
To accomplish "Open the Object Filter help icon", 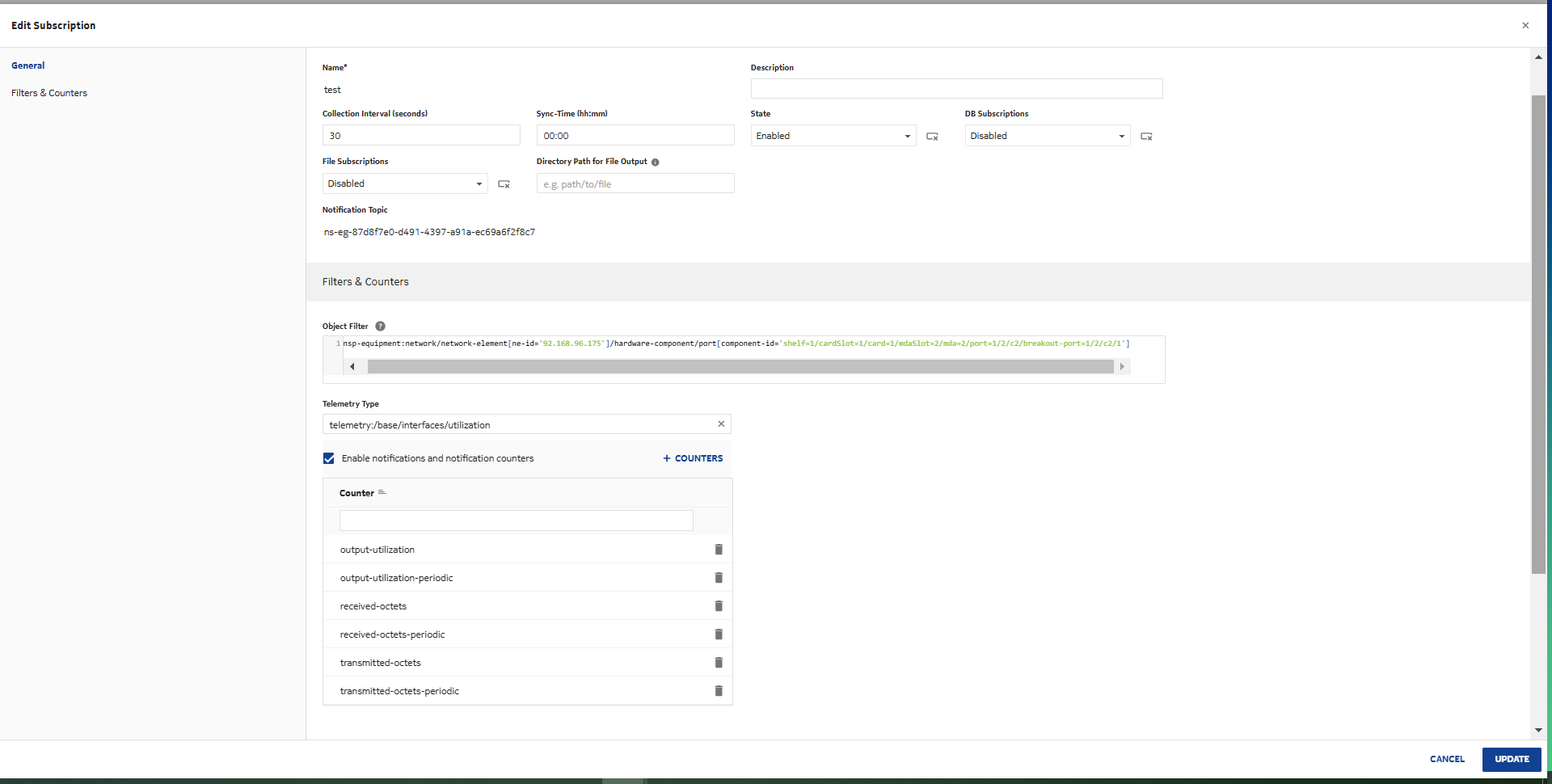I will tap(380, 327).
